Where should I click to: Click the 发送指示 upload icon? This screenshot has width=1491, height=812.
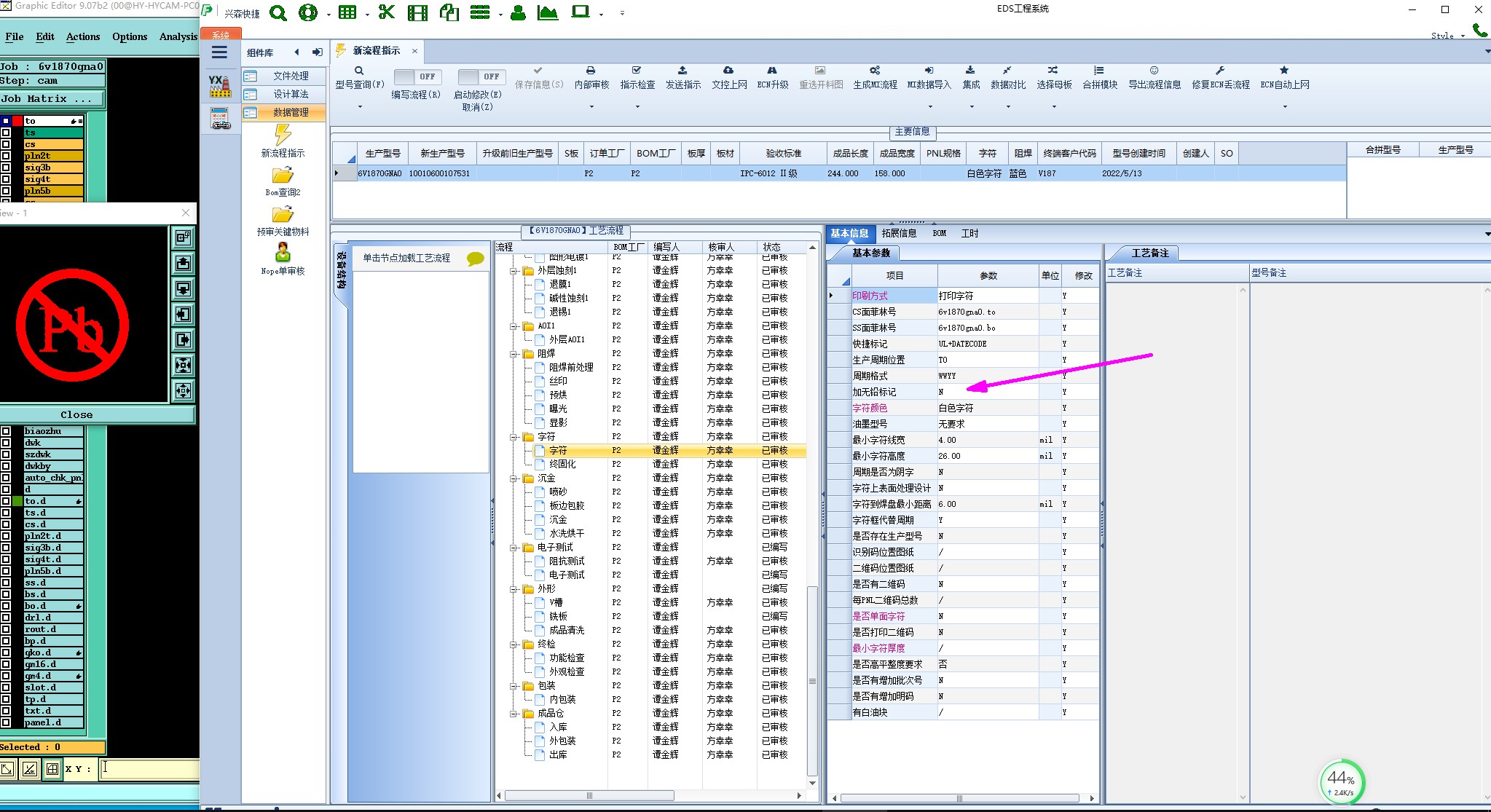682,71
